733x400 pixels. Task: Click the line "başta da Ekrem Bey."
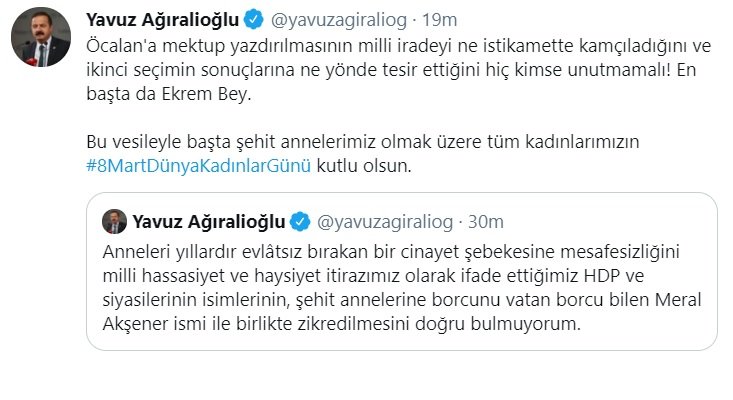point(169,94)
